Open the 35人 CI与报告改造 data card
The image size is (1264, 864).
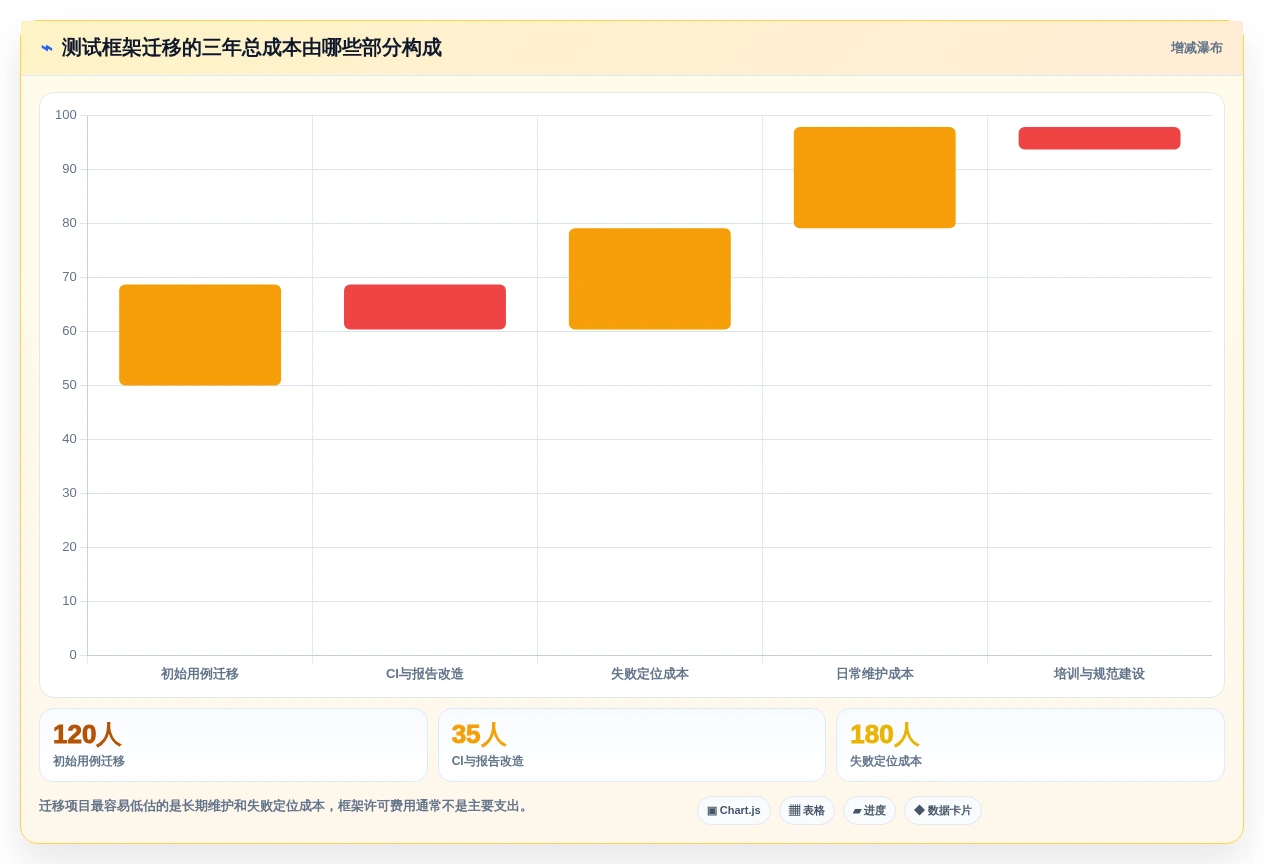(632, 745)
